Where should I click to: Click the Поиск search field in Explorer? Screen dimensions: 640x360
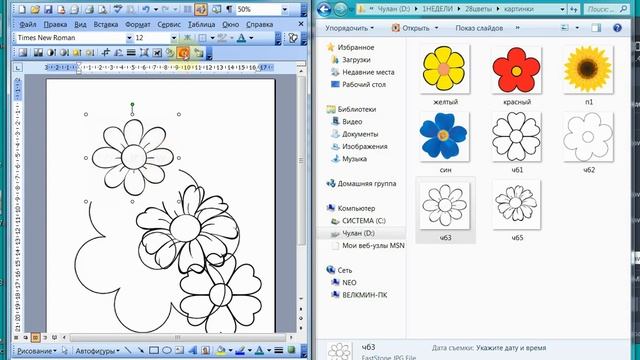(x=606, y=9)
